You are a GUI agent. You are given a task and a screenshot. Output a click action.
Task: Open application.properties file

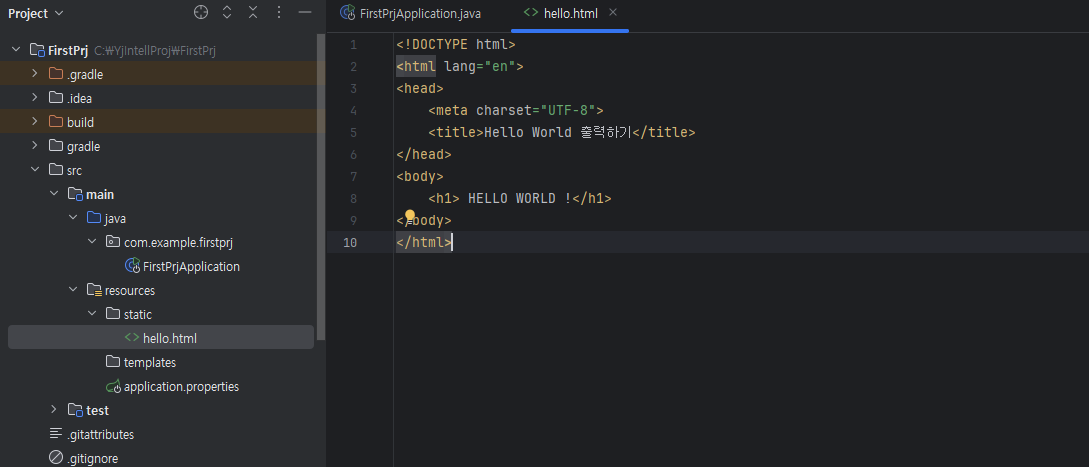[x=181, y=386]
